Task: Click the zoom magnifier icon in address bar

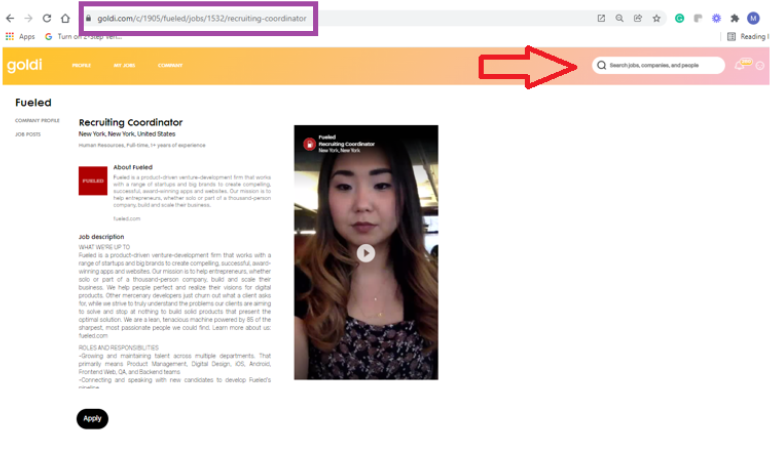Action: coord(620,18)
